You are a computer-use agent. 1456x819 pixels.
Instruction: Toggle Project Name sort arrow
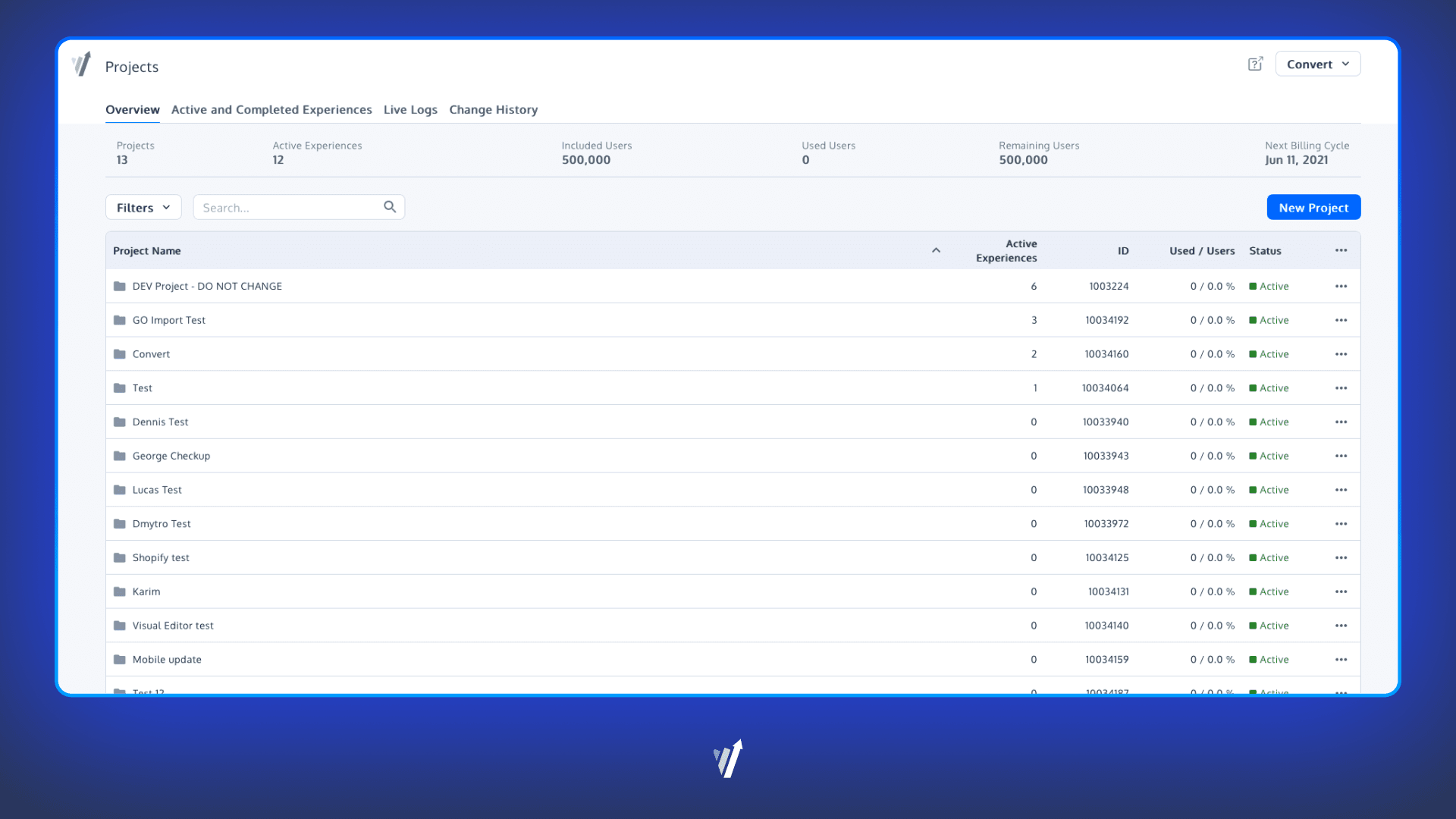936,251
